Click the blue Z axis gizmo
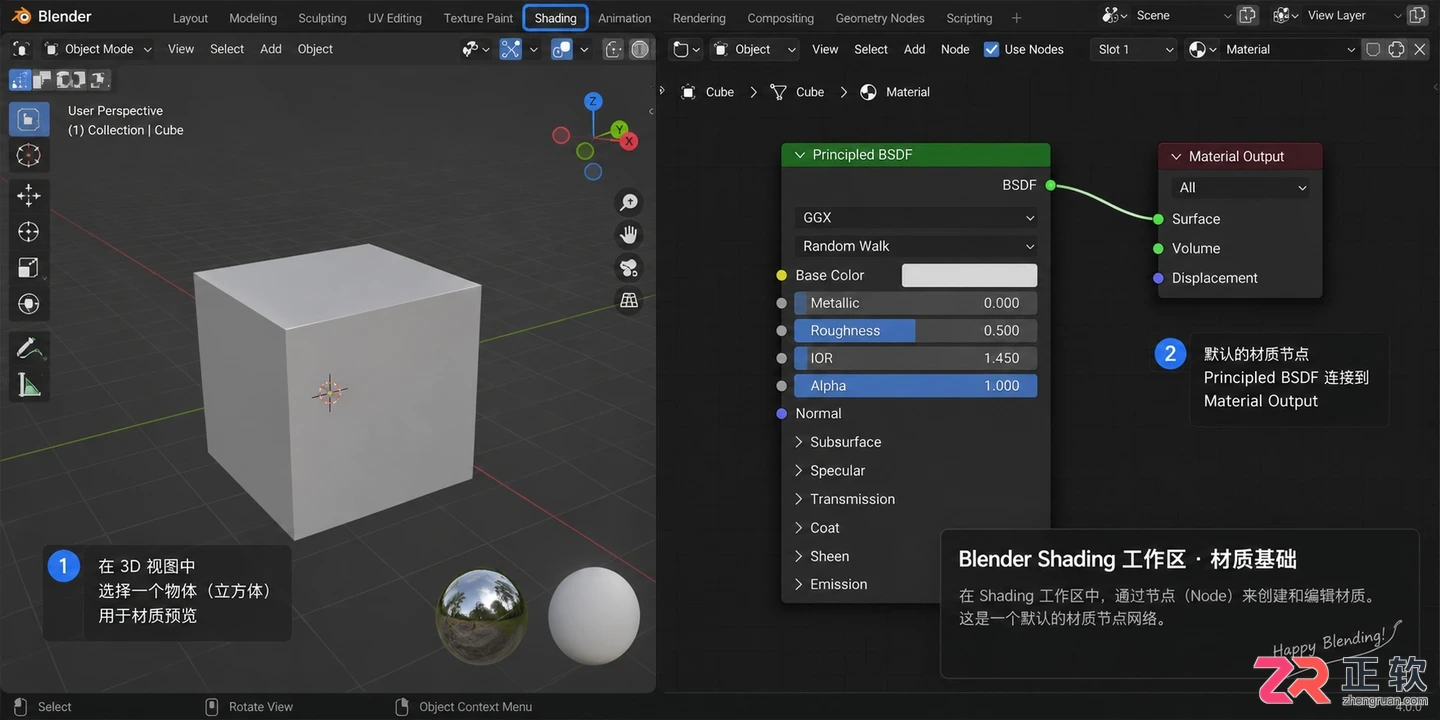 click(x=593, y=101)
